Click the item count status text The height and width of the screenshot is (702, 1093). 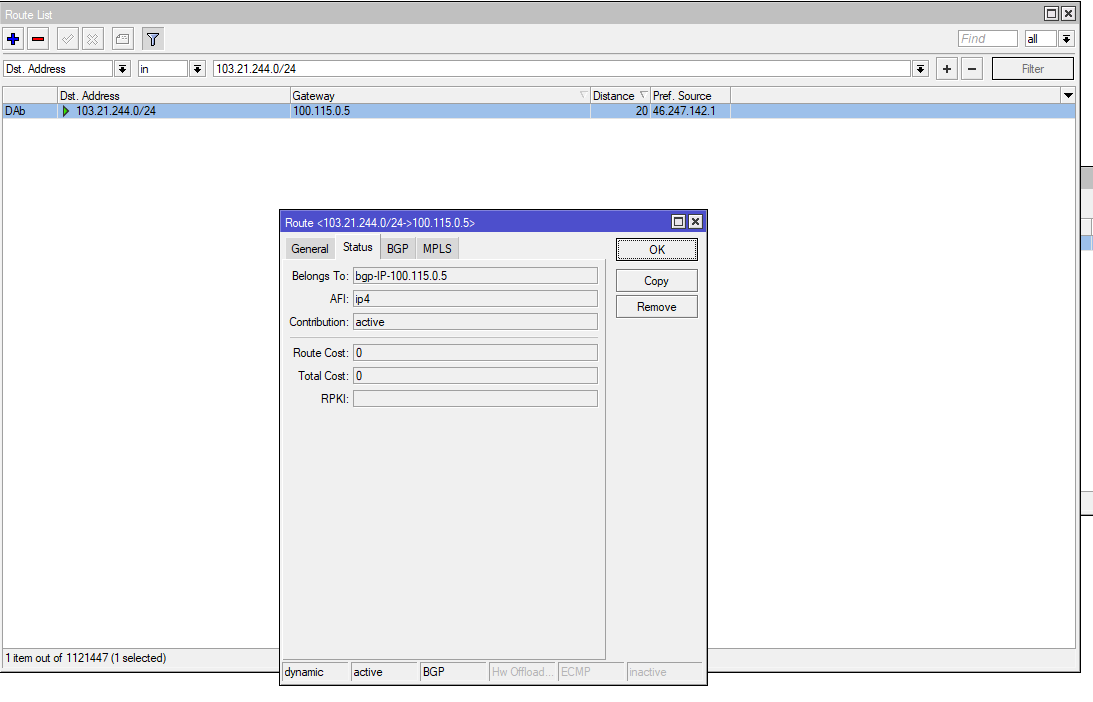86,658
